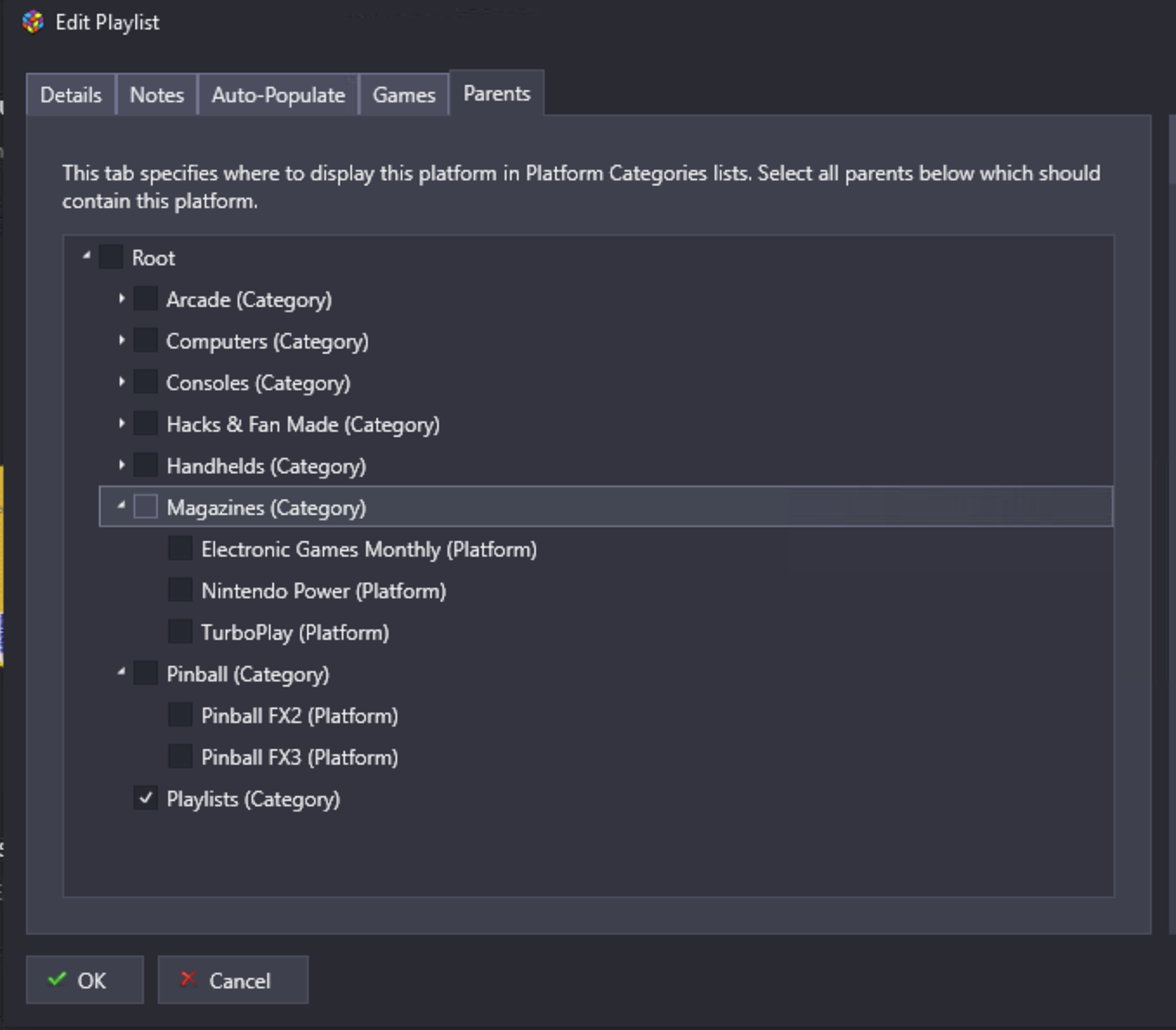
Task: Open the Auto-Populate tab
Action: (278, 95)
